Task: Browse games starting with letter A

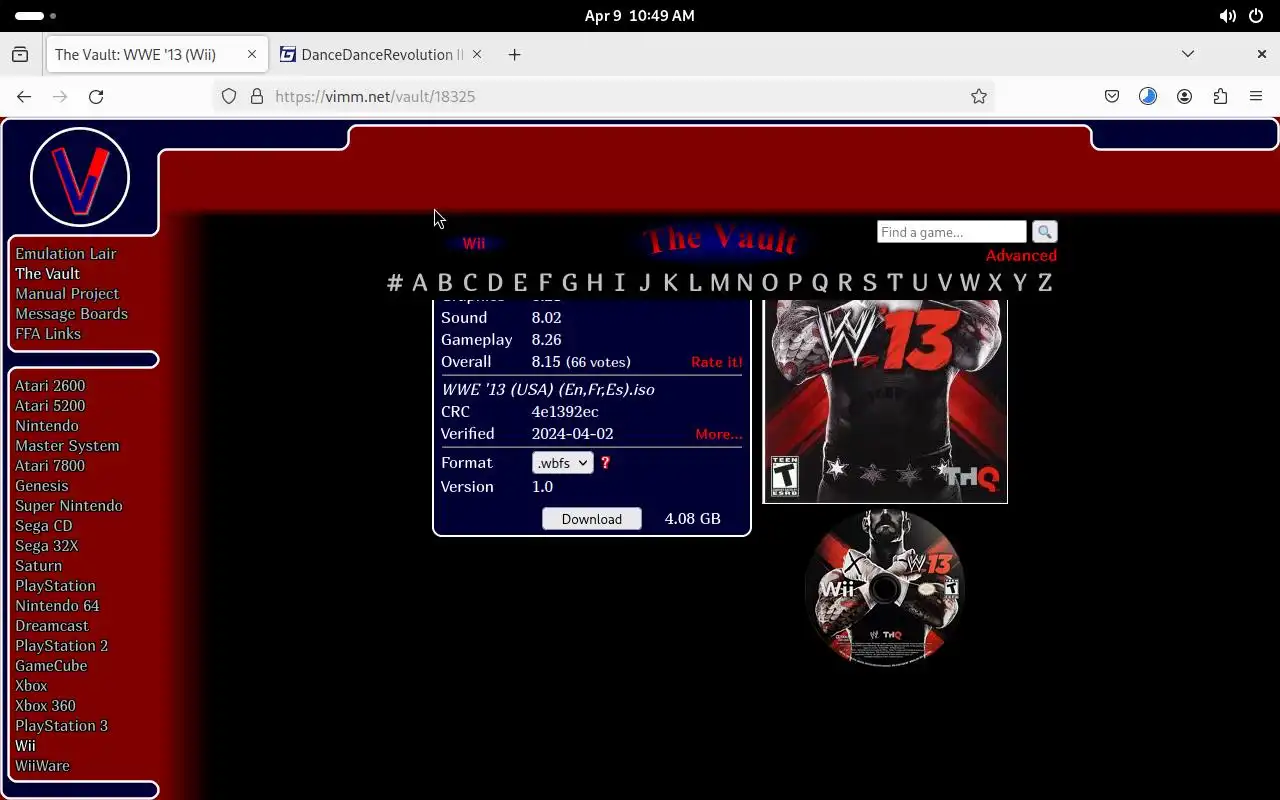Action: tap(420, 283)
